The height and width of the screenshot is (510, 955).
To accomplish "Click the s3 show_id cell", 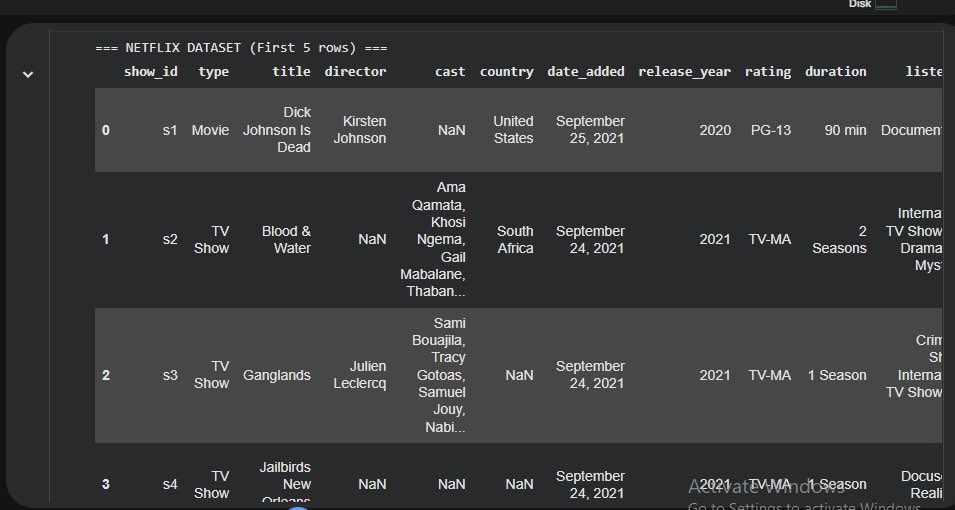I will [170, 375].
